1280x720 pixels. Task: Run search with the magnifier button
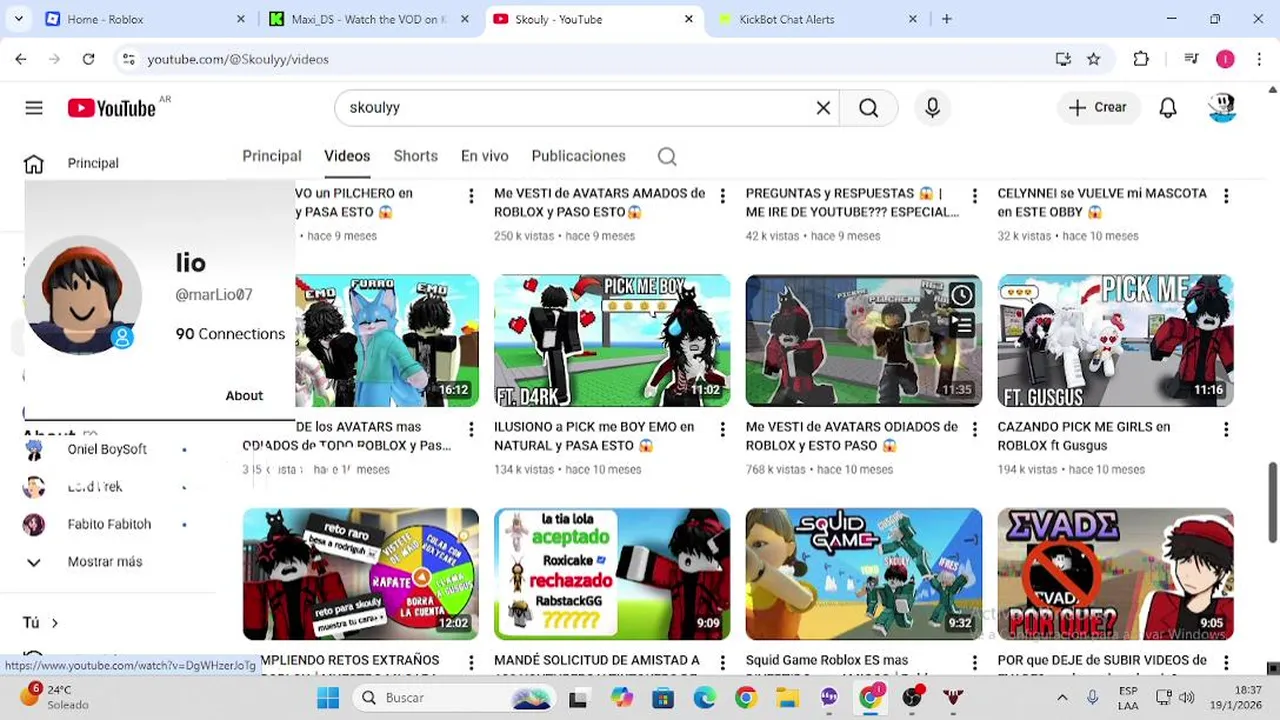click(x=868, y=108)
